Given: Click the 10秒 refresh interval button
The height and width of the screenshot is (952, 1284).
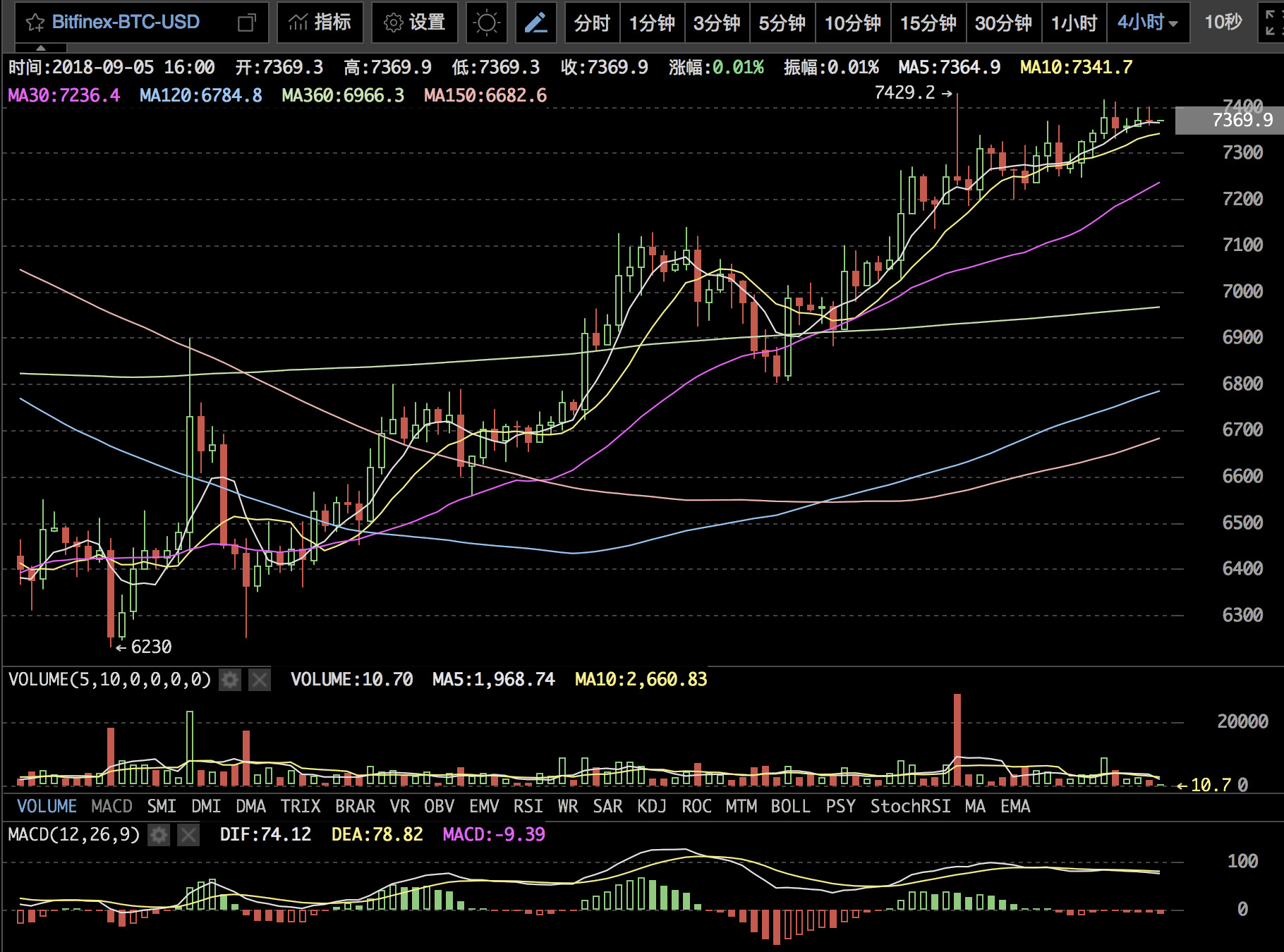Looking at the screenshot, I should click(1223, 23).
